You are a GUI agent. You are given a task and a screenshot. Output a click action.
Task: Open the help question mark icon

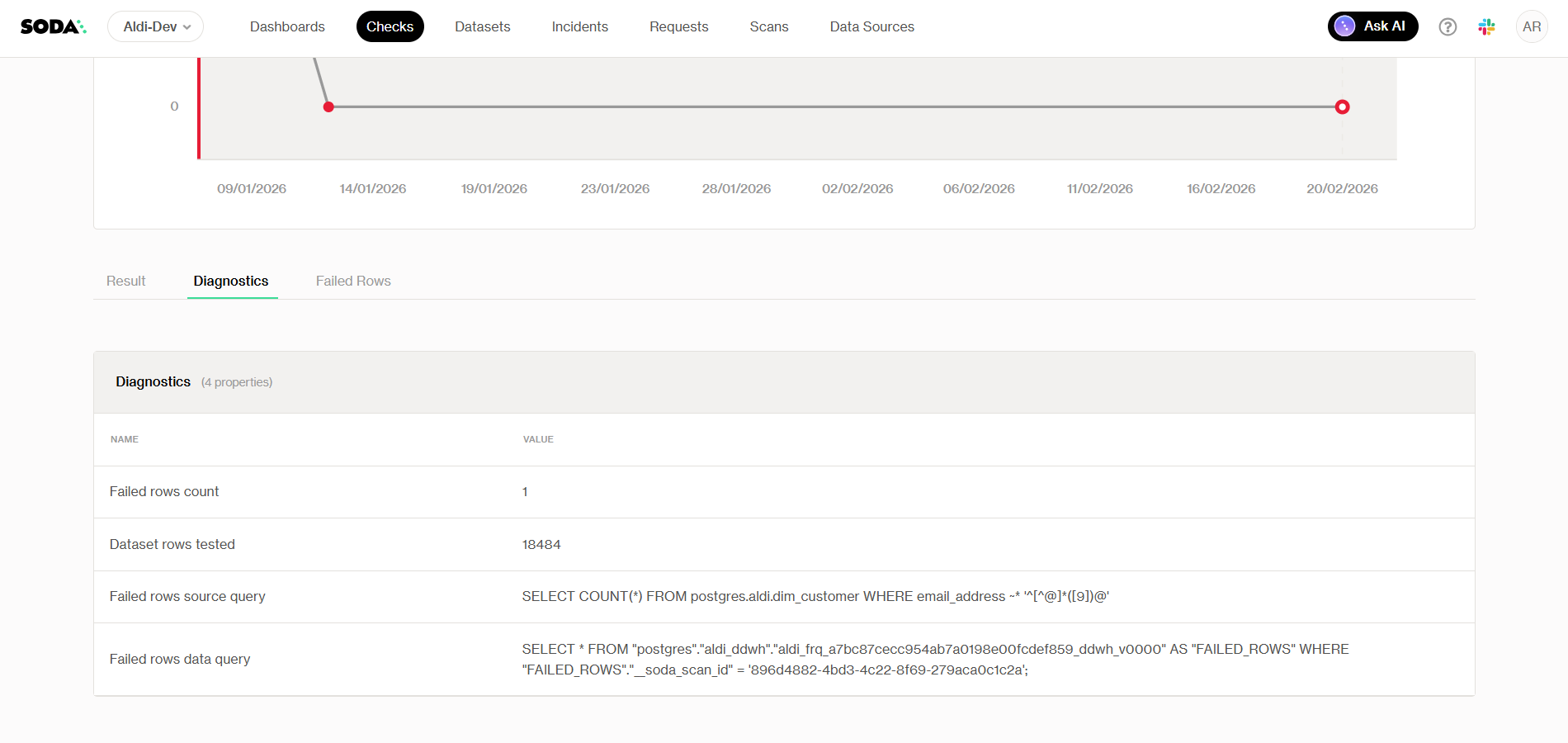tap(1448, 26)
